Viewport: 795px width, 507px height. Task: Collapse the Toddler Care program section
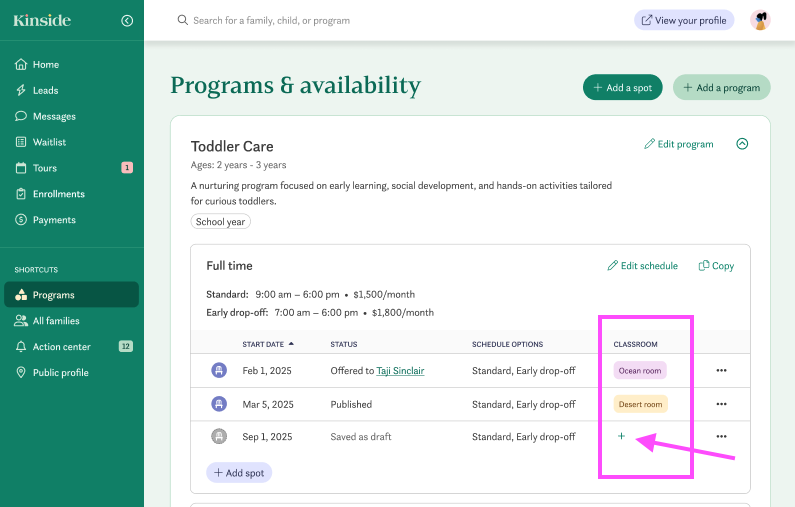(742, 144)
